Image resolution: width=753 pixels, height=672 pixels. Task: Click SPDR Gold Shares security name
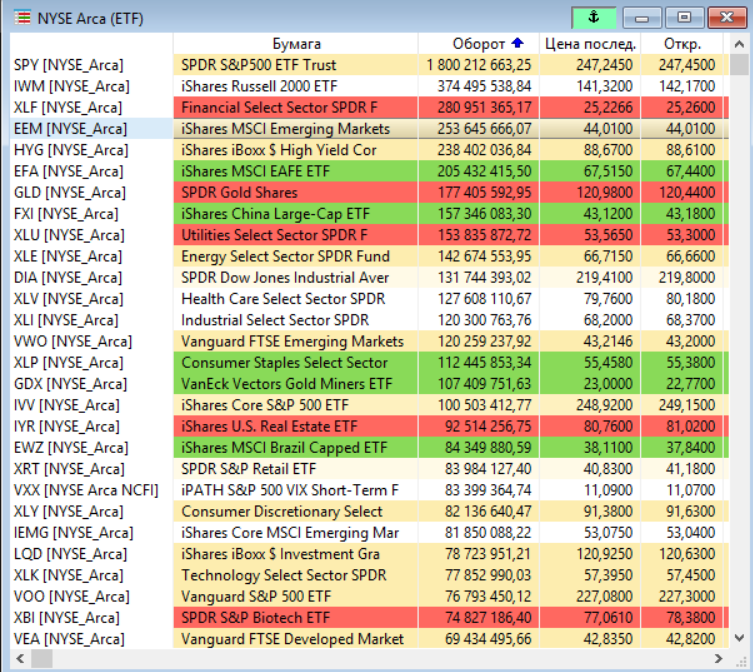[x=240, y=192]
